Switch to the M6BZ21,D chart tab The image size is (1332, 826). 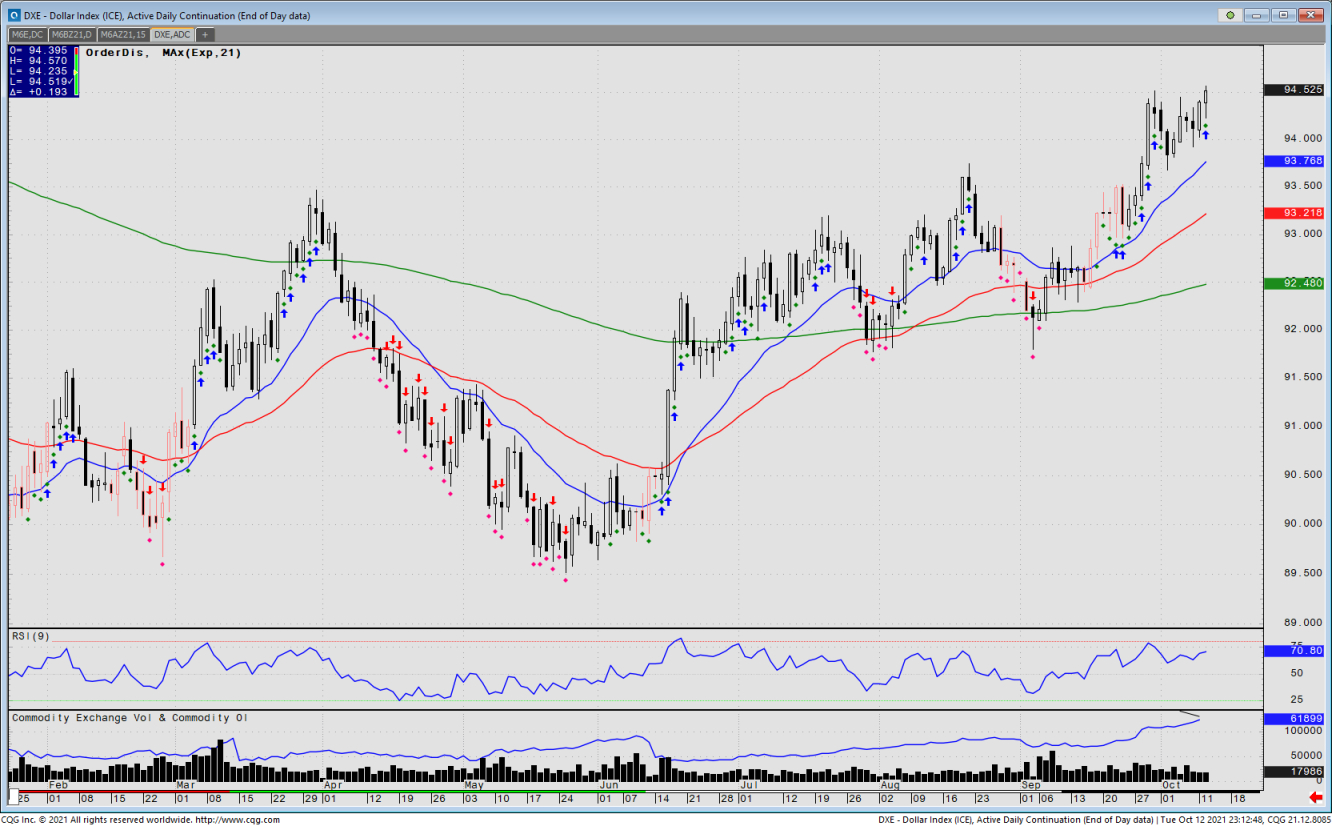[71, 35]
